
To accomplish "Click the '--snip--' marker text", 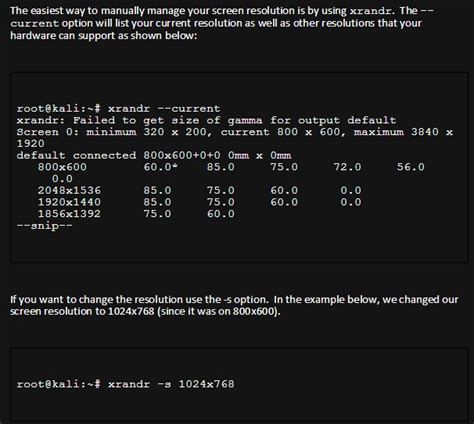I will point(44,226).
